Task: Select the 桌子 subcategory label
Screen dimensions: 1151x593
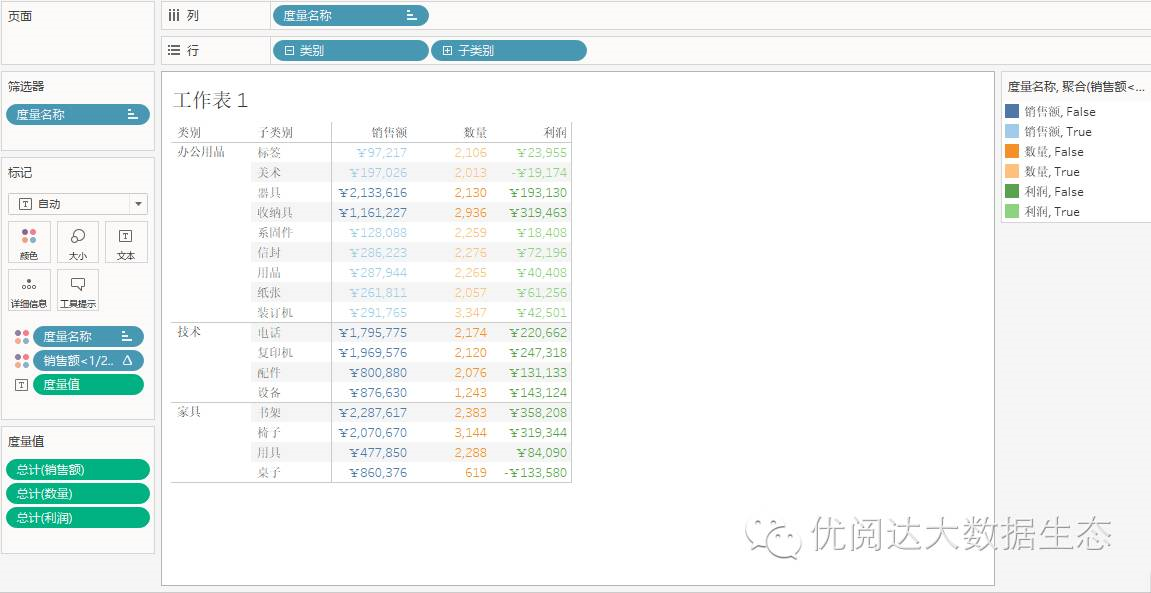Action: [269, 473]
